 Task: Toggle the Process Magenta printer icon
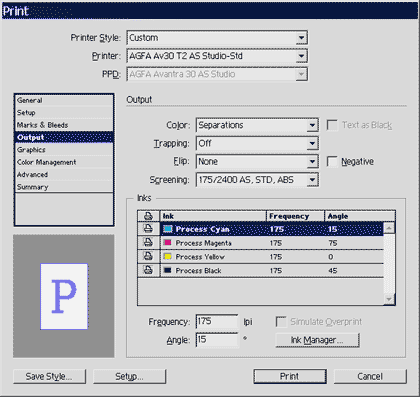[x=148, y=243]
